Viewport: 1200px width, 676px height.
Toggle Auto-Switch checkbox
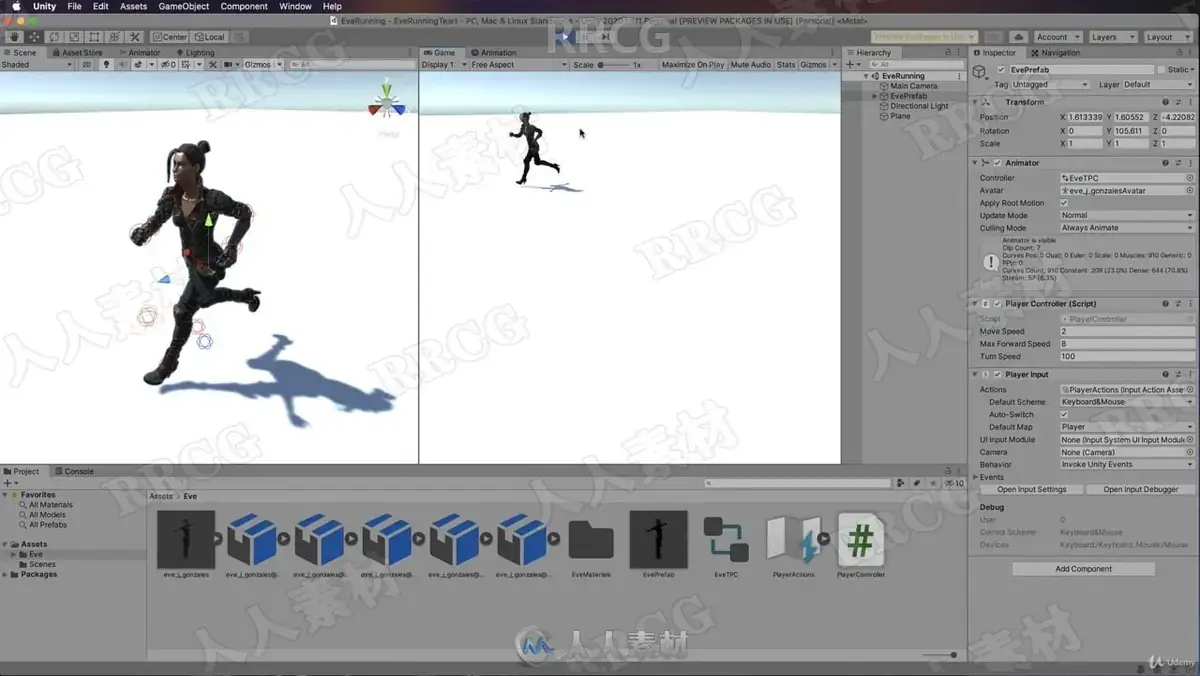coord(1064,414)
